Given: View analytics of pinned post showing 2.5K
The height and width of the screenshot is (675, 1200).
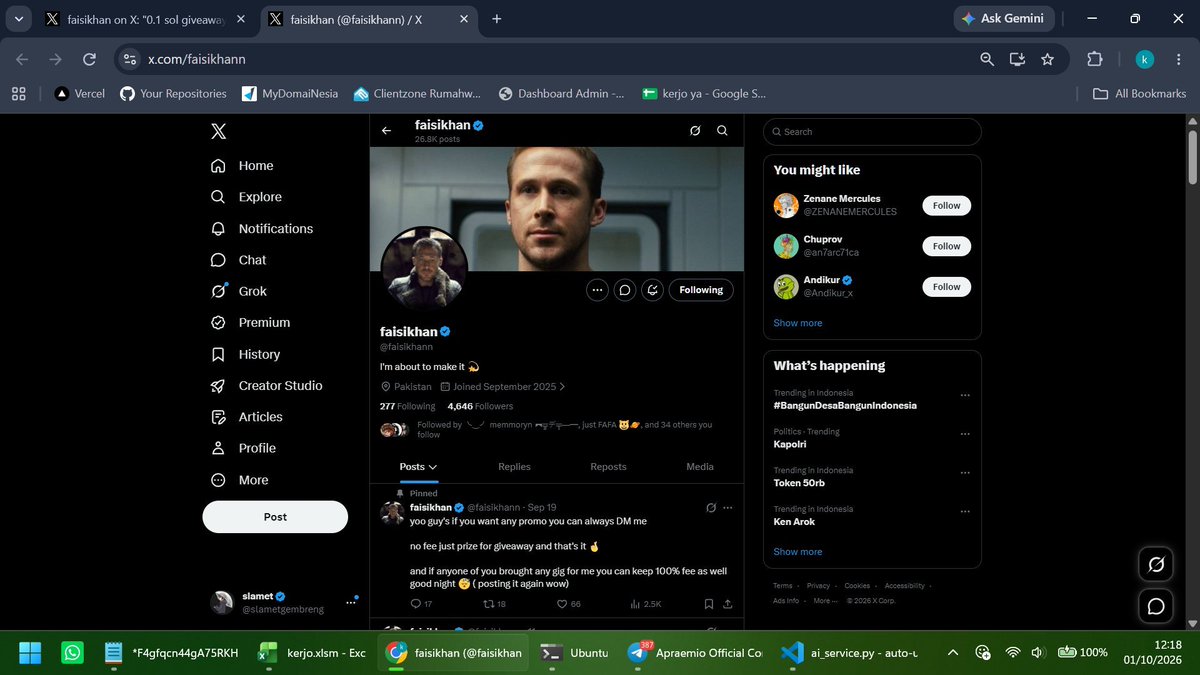Looking at the screenshot, I should (x=645, y=604).
